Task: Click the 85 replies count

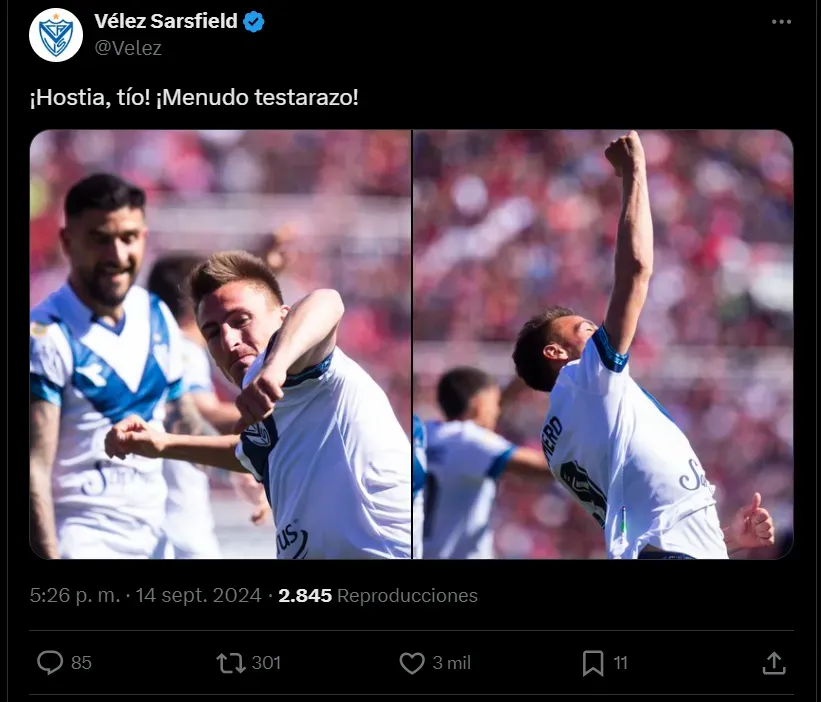Action: (x=82, y=662)
